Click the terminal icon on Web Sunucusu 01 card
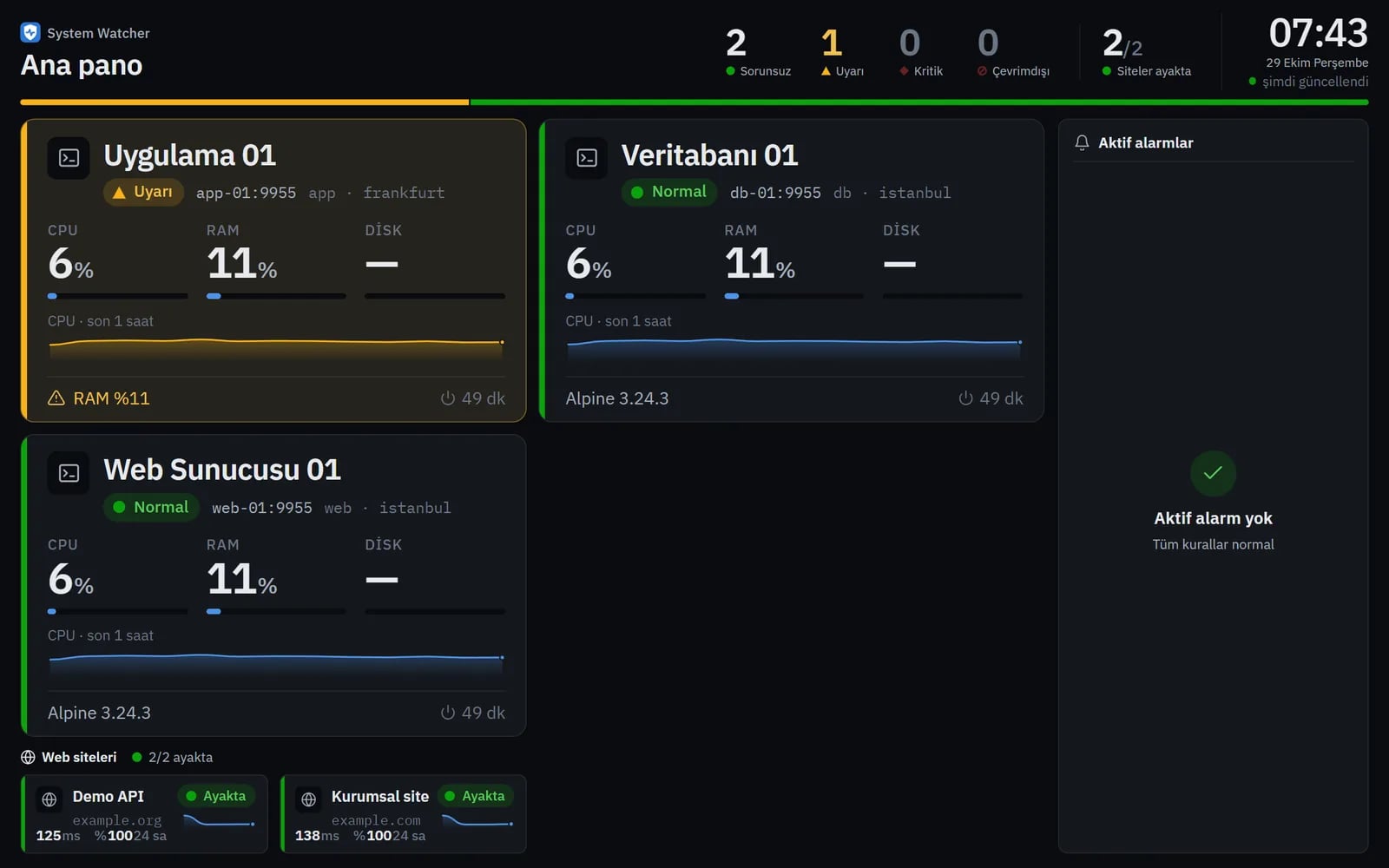Viewport: 1389px width, 868px height. 69,473
